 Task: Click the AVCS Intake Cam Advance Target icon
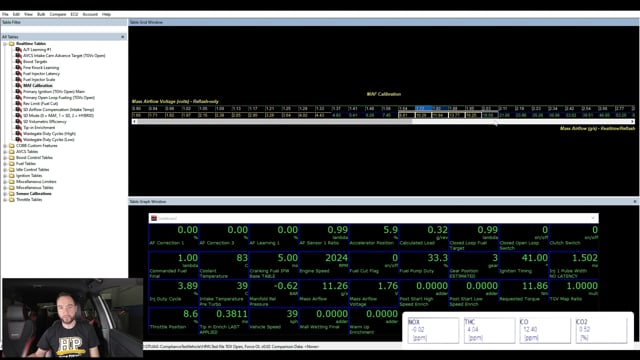click(x=18, y=56)
